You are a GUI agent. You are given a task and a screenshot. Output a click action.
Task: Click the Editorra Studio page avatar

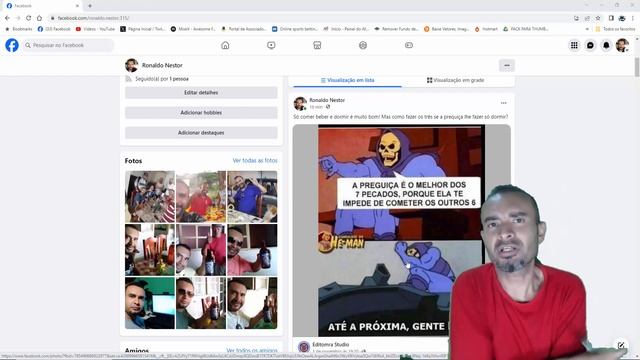(x=304, y=347)
